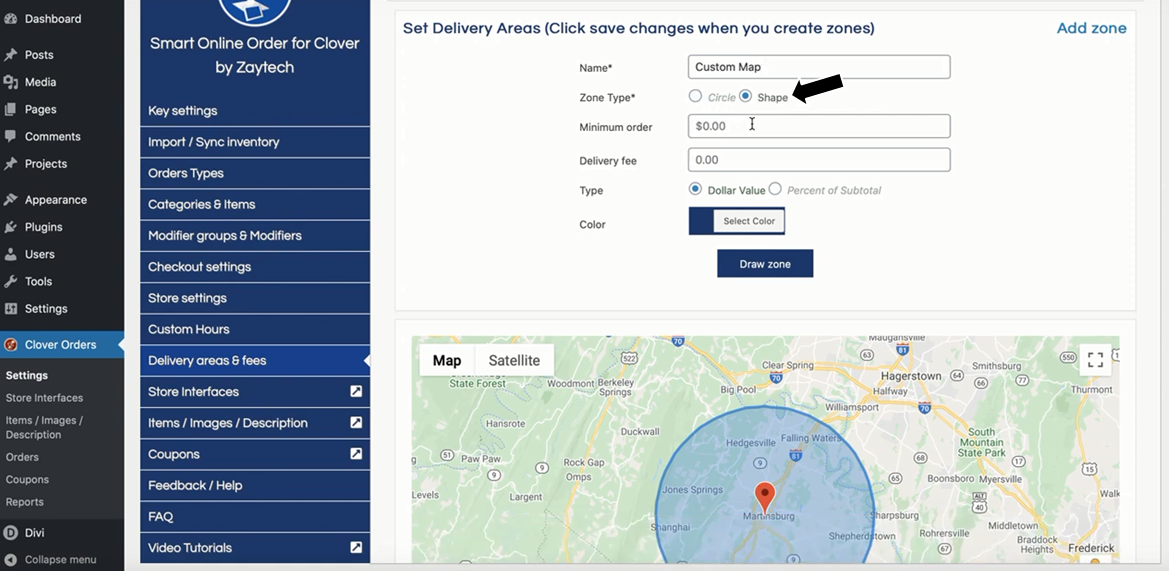Screen dimensions: 1169x571
Task: Click the Plugins plug icon
Action: tap(10, 227)
